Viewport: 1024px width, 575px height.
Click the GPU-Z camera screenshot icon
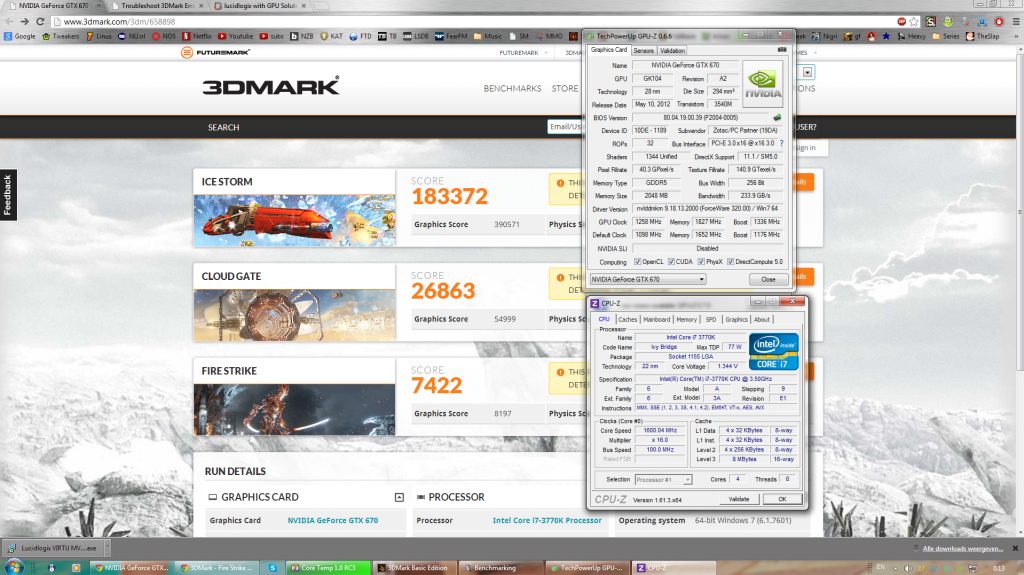click(782, 50)
